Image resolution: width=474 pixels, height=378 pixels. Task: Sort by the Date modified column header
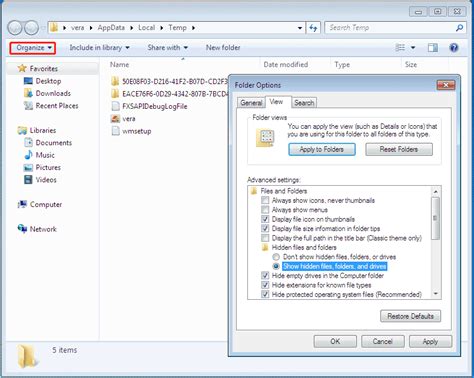coord(286,65)
